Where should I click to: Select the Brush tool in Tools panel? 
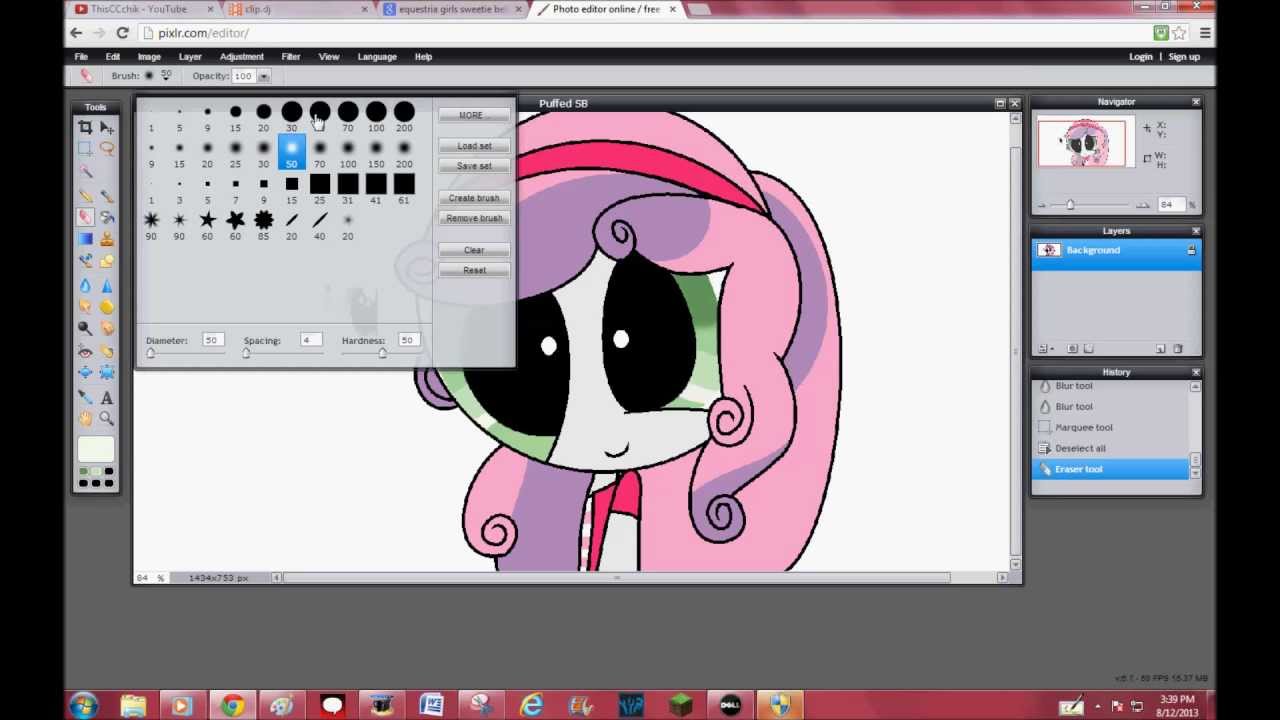[106, 195]
